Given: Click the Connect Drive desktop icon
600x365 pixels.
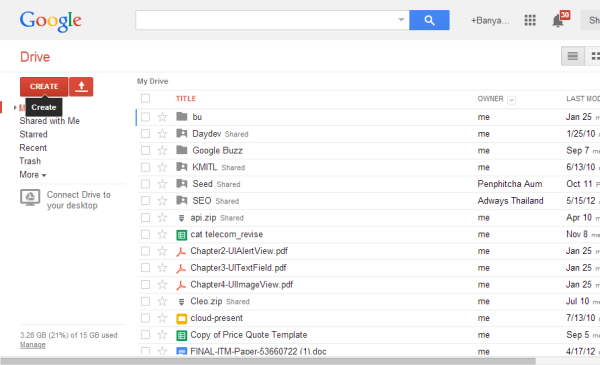Looking at the screenshot, I should 30,197.
